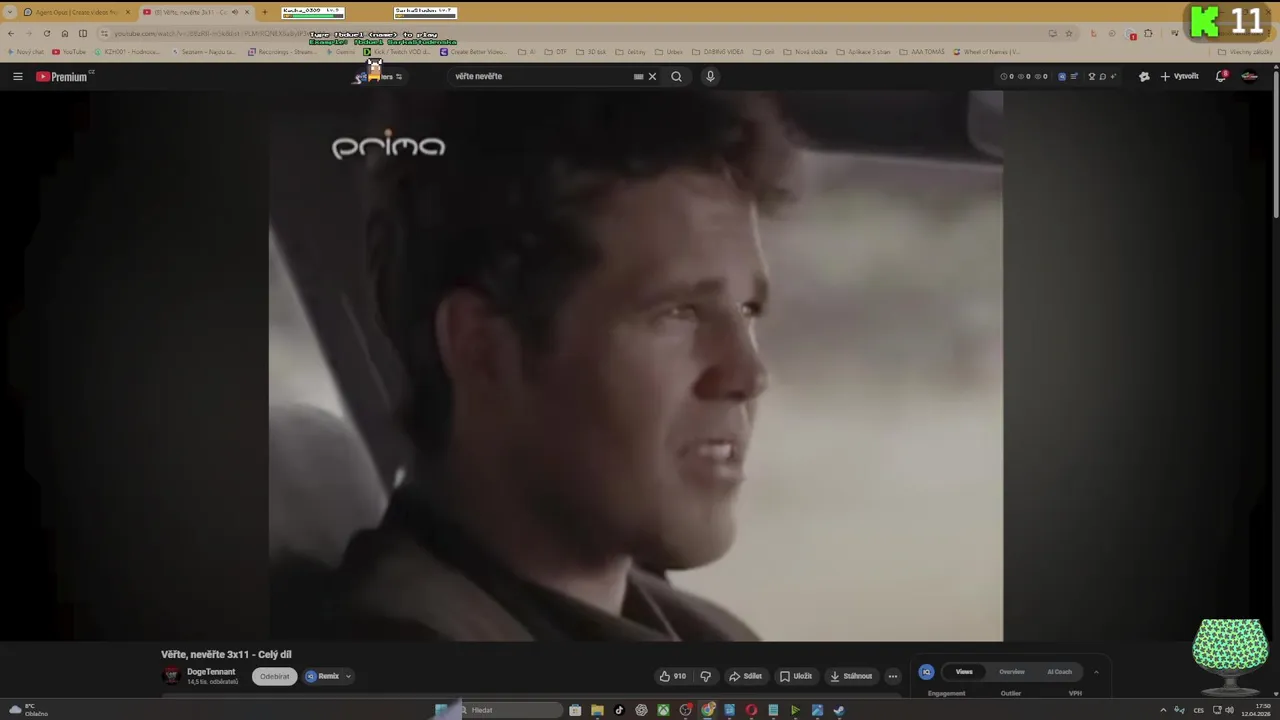
Task: Clear the search box with the X
Action: pyautogui.click(x=652, y=76)
